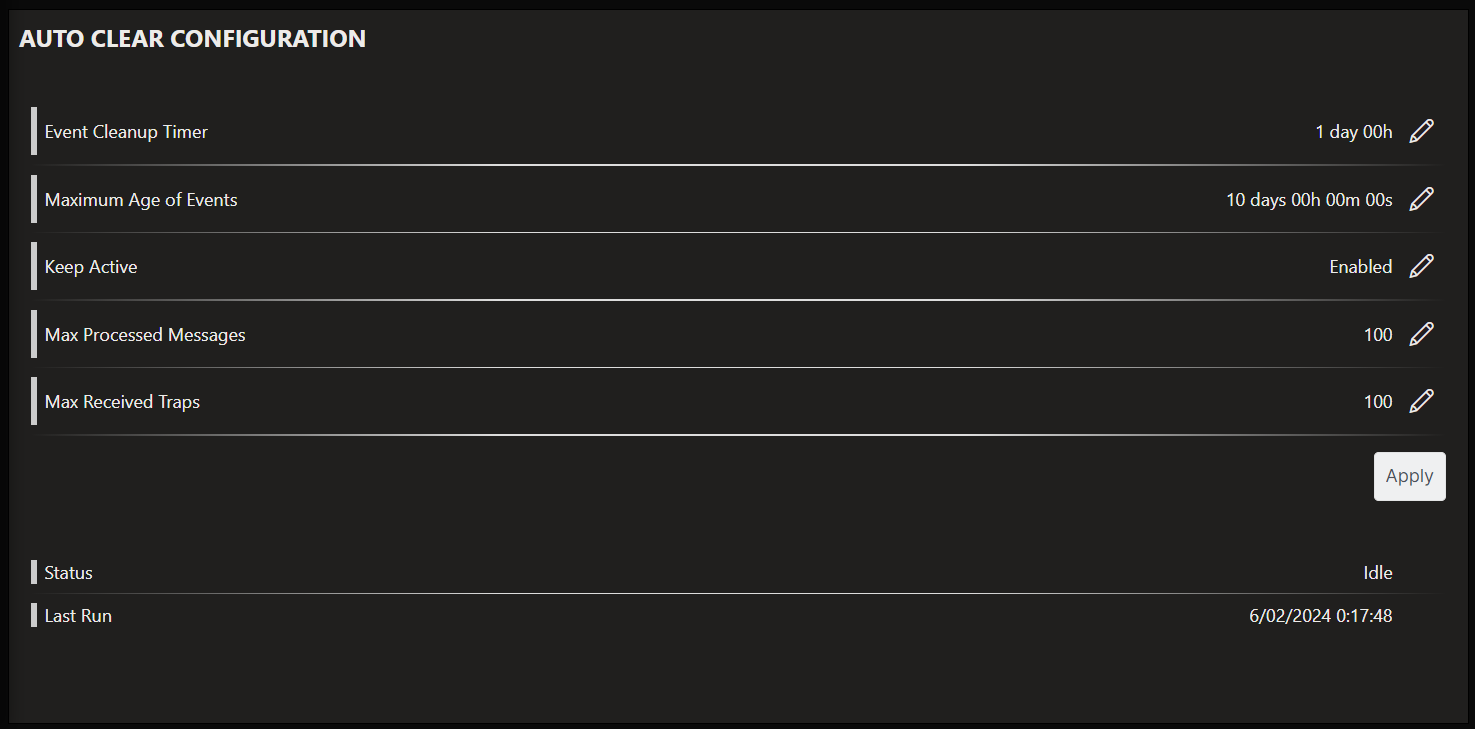Apply the auto clear configuration
The width and height of the screenshot is (1475, 729).
(x=1409, y=476)
